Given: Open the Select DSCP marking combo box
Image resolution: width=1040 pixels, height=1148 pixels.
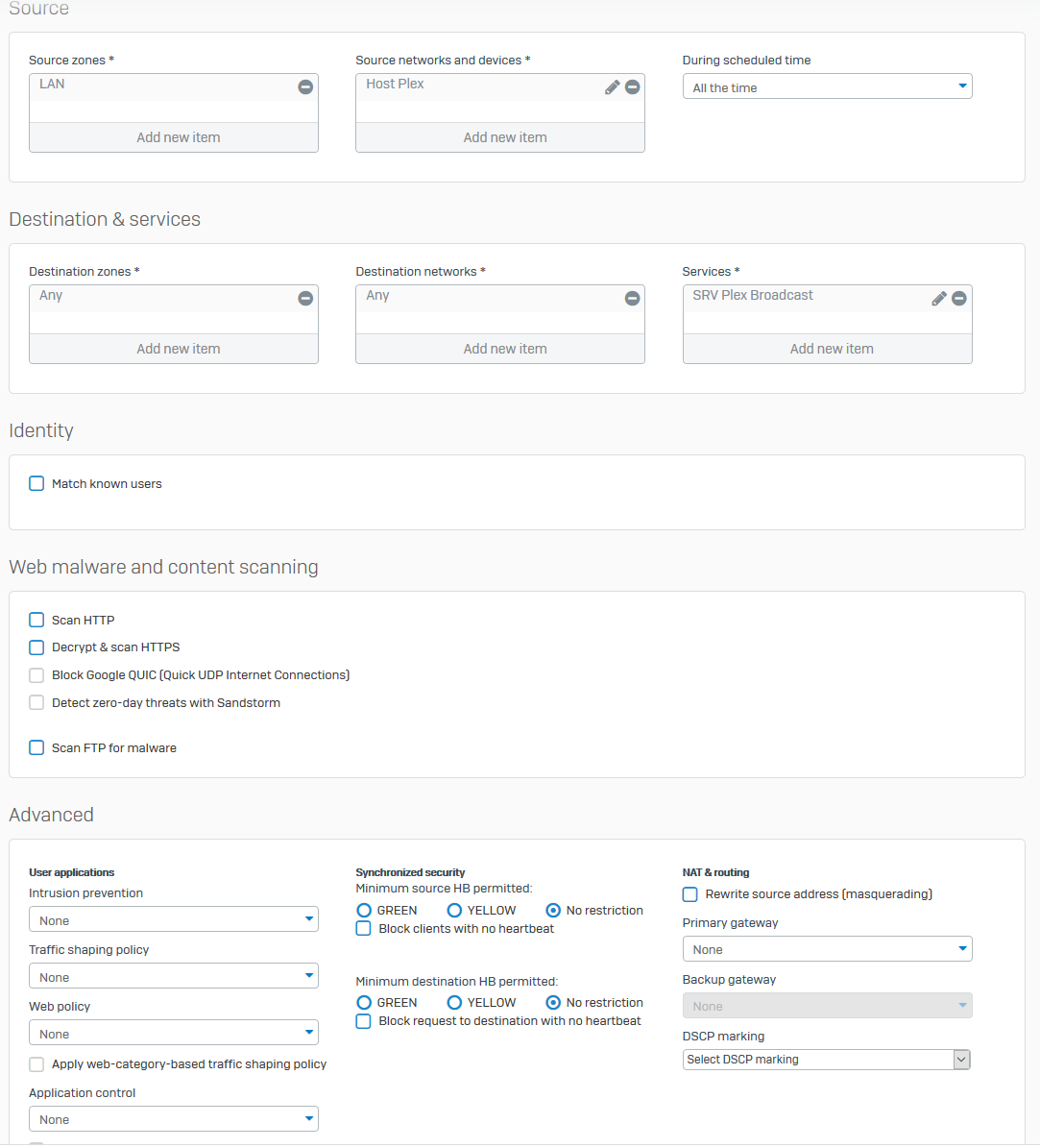Looking at the screenshot, I should (827, 1059).
